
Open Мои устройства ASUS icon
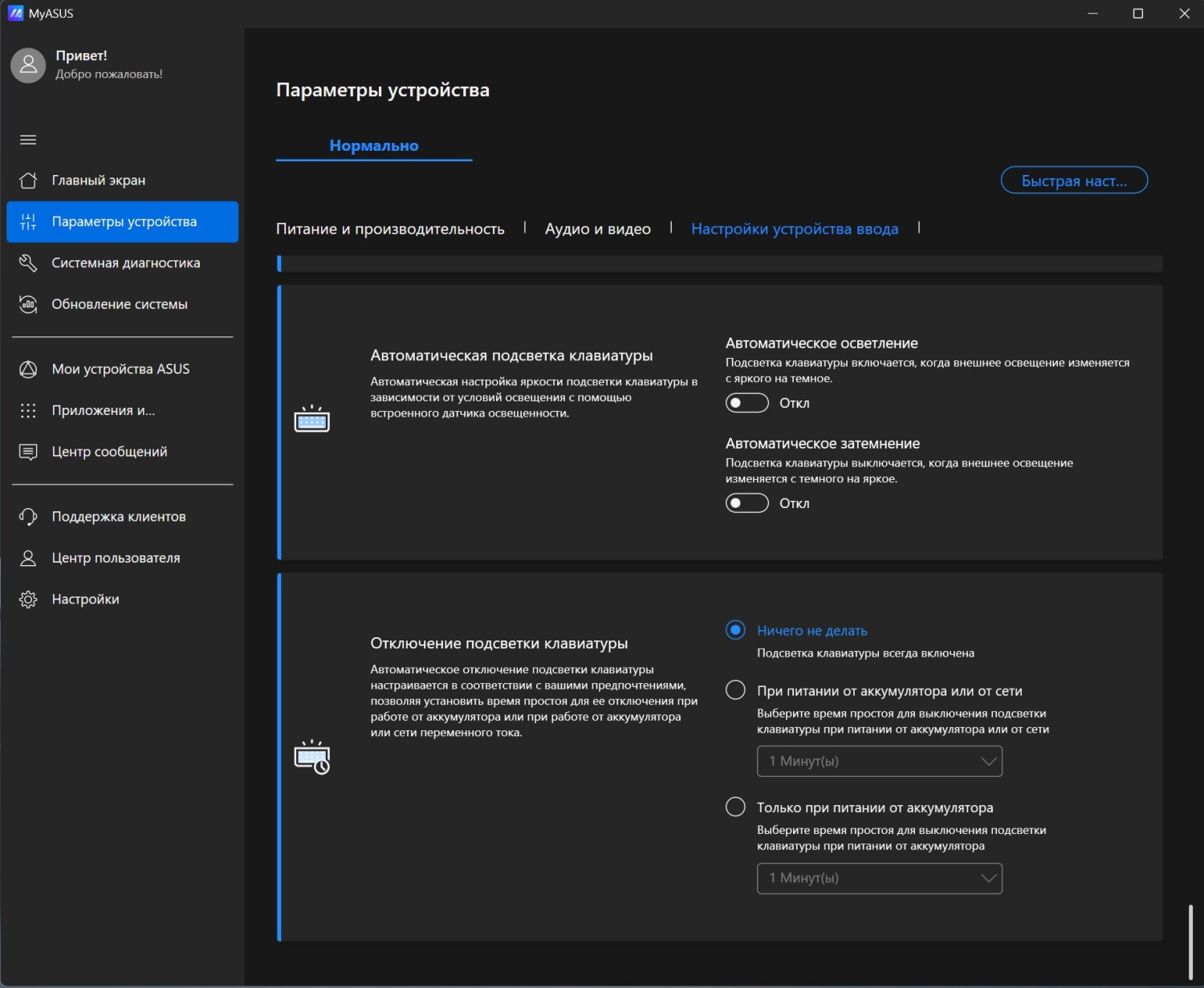[x=28, y=369]
